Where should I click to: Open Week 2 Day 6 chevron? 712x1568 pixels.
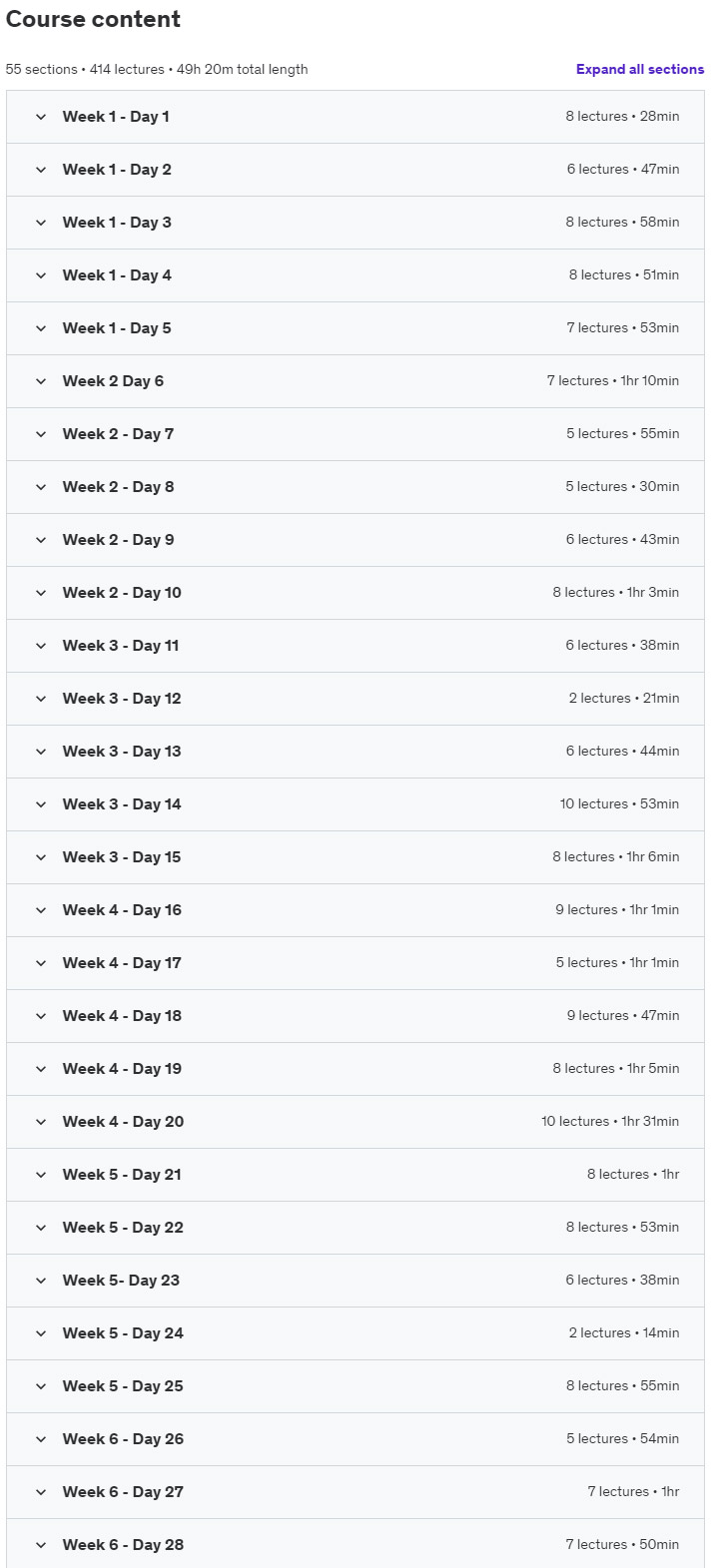point(41,381)
